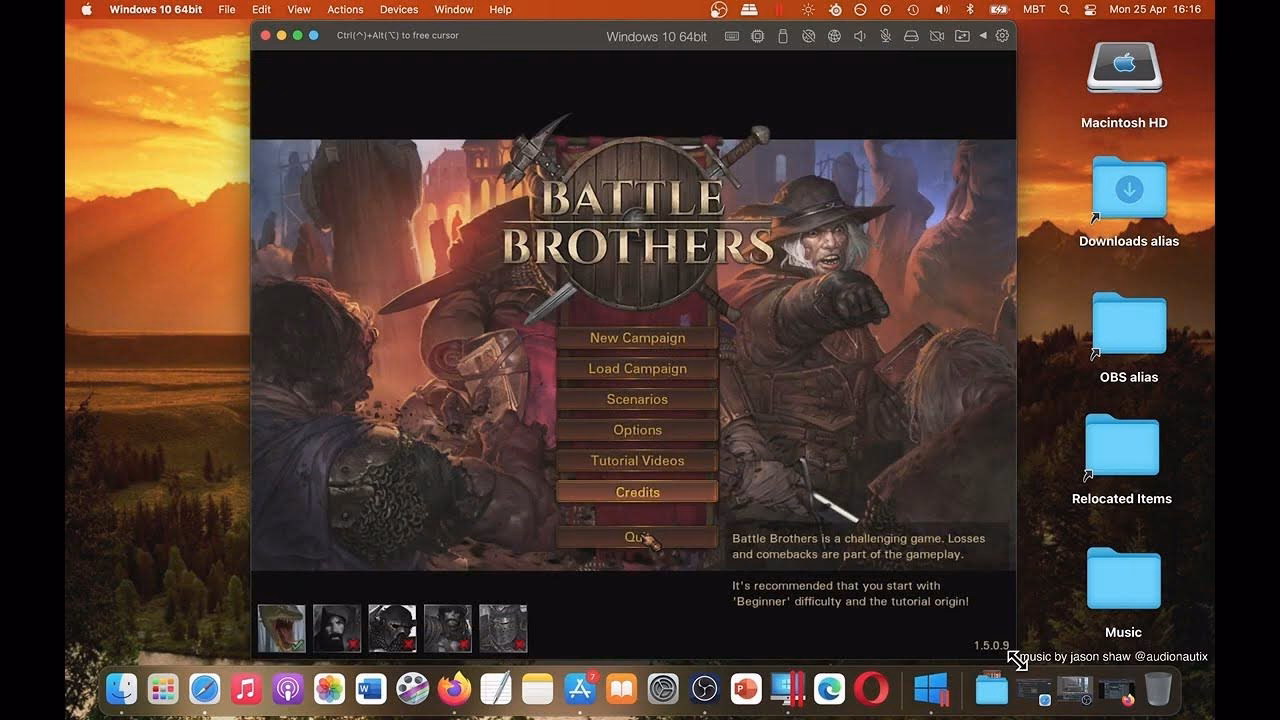Select the second DLC portrait thumbnail

click(337, 628)
